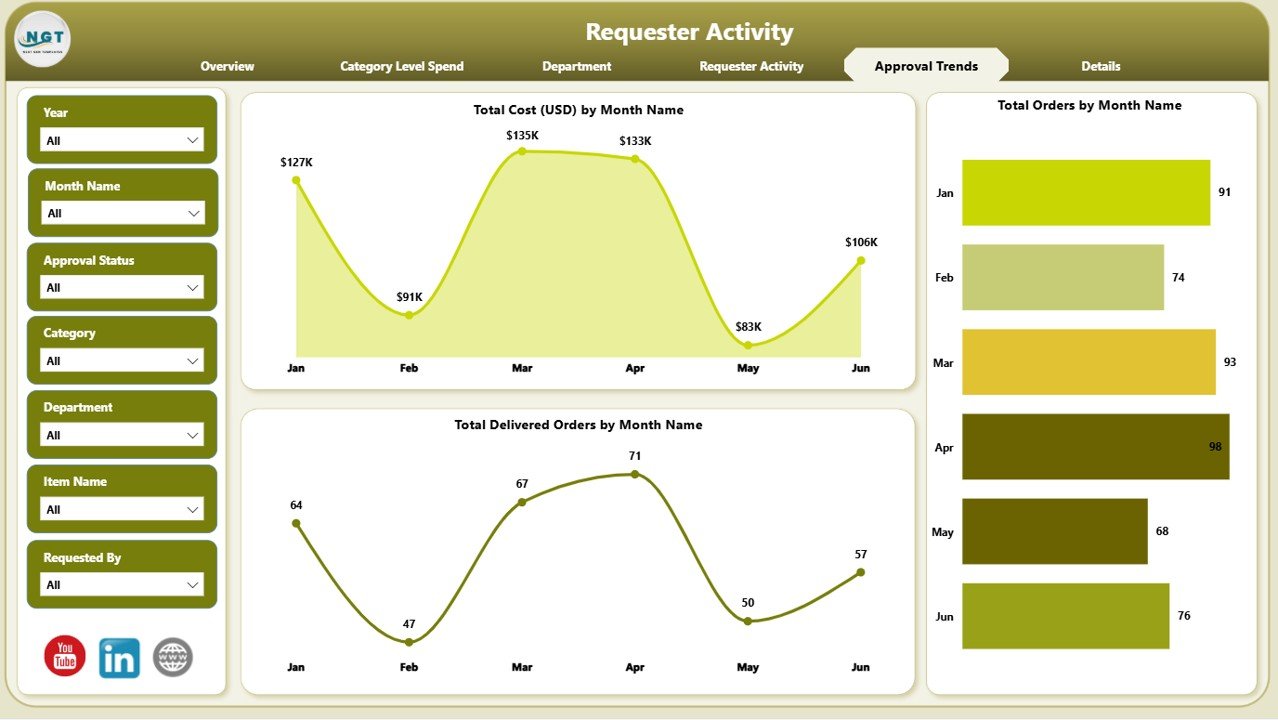Open the LinkedIn icon link
Screen dimensions: 1278x720
[119, 658]
